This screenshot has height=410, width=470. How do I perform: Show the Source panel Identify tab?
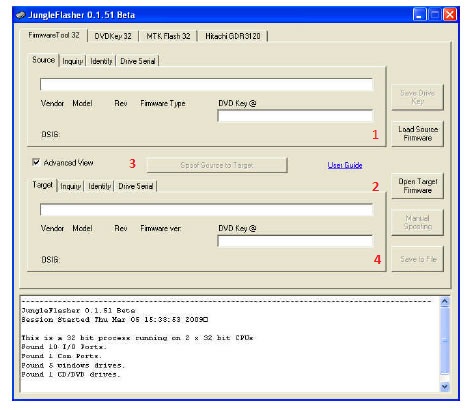(x=101, y=61)
